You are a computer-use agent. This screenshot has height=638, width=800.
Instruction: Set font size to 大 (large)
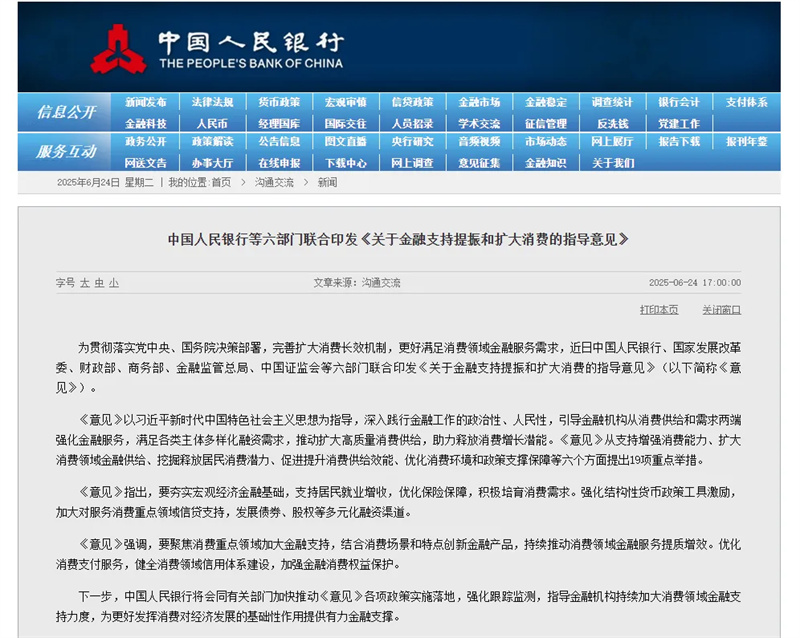[85, 283]
